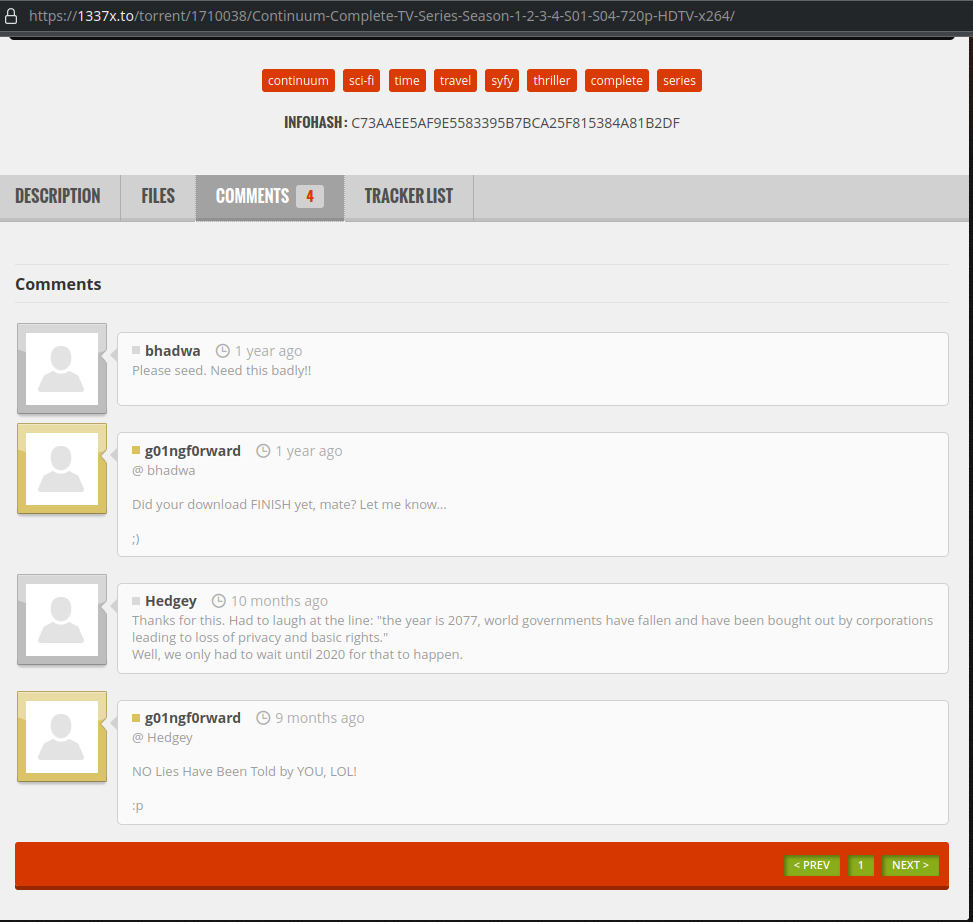Open the complete tag
Image resolution: width=973 pixels, height=922 pixels.
(617, 81)
